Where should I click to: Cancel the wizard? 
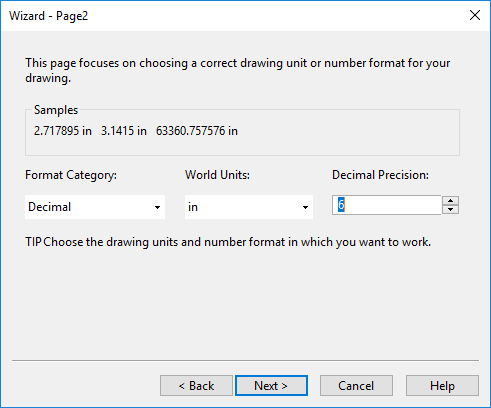356,386
